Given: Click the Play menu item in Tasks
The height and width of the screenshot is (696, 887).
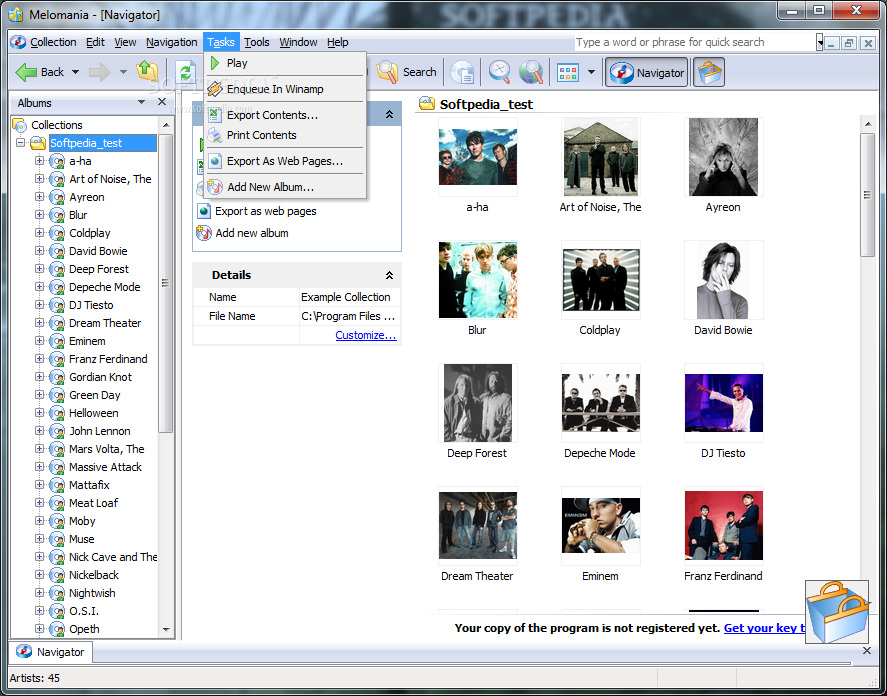Looking at the screenshot, I should coord(285,63).
